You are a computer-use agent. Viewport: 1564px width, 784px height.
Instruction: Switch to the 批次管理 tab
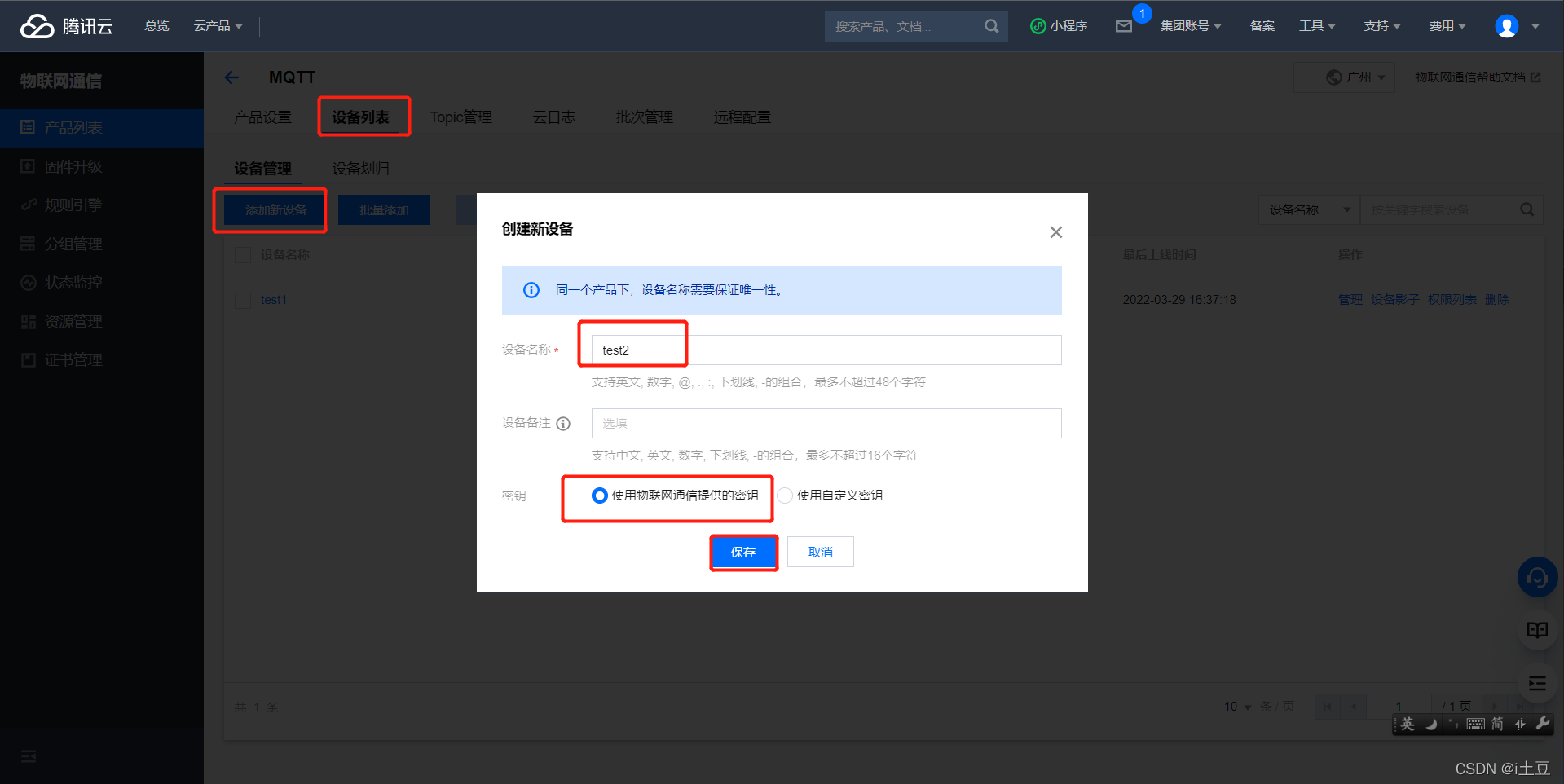click(x=645, y=117)
